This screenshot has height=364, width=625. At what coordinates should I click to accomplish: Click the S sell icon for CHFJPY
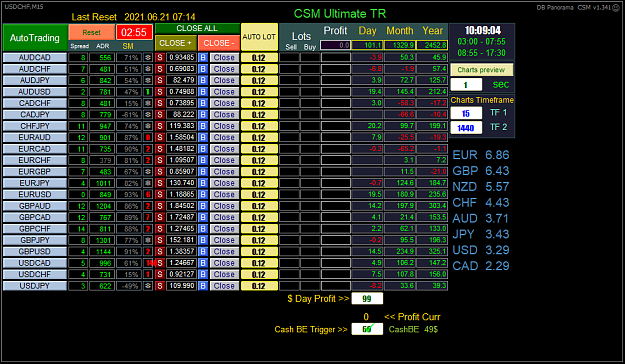click(x=160, y=126)
